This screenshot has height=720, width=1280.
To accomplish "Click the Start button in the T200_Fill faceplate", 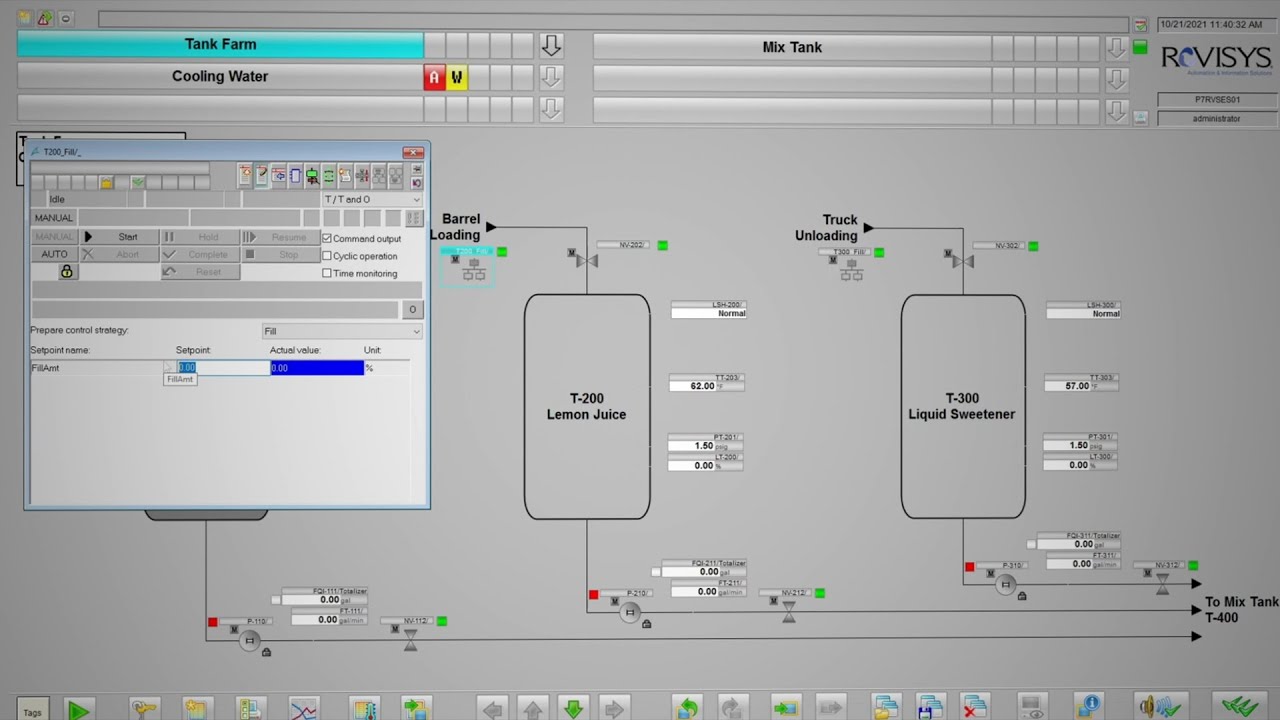I will click(120, 237).
